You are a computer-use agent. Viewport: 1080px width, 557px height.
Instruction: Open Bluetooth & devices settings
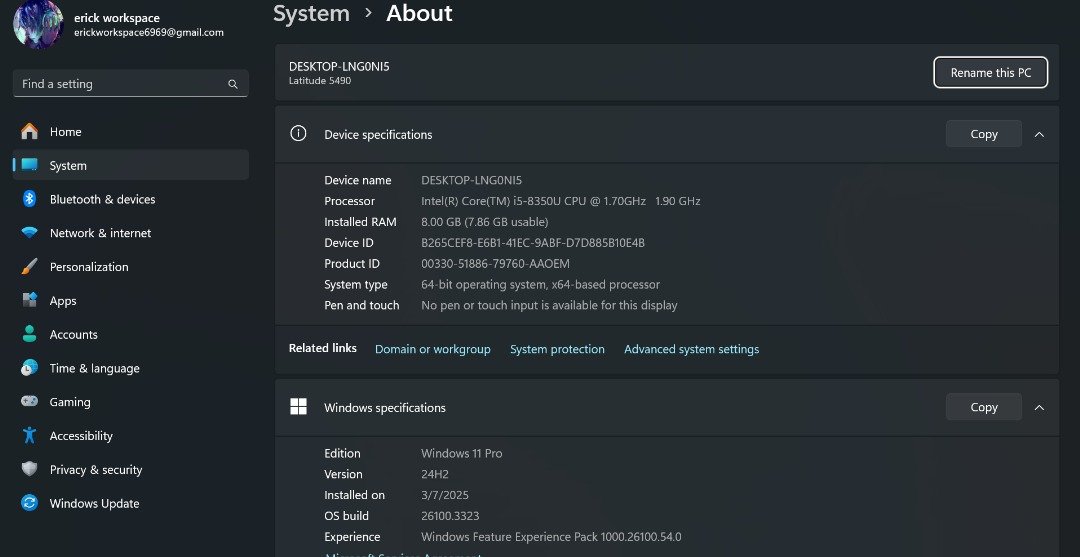point(131,199)
